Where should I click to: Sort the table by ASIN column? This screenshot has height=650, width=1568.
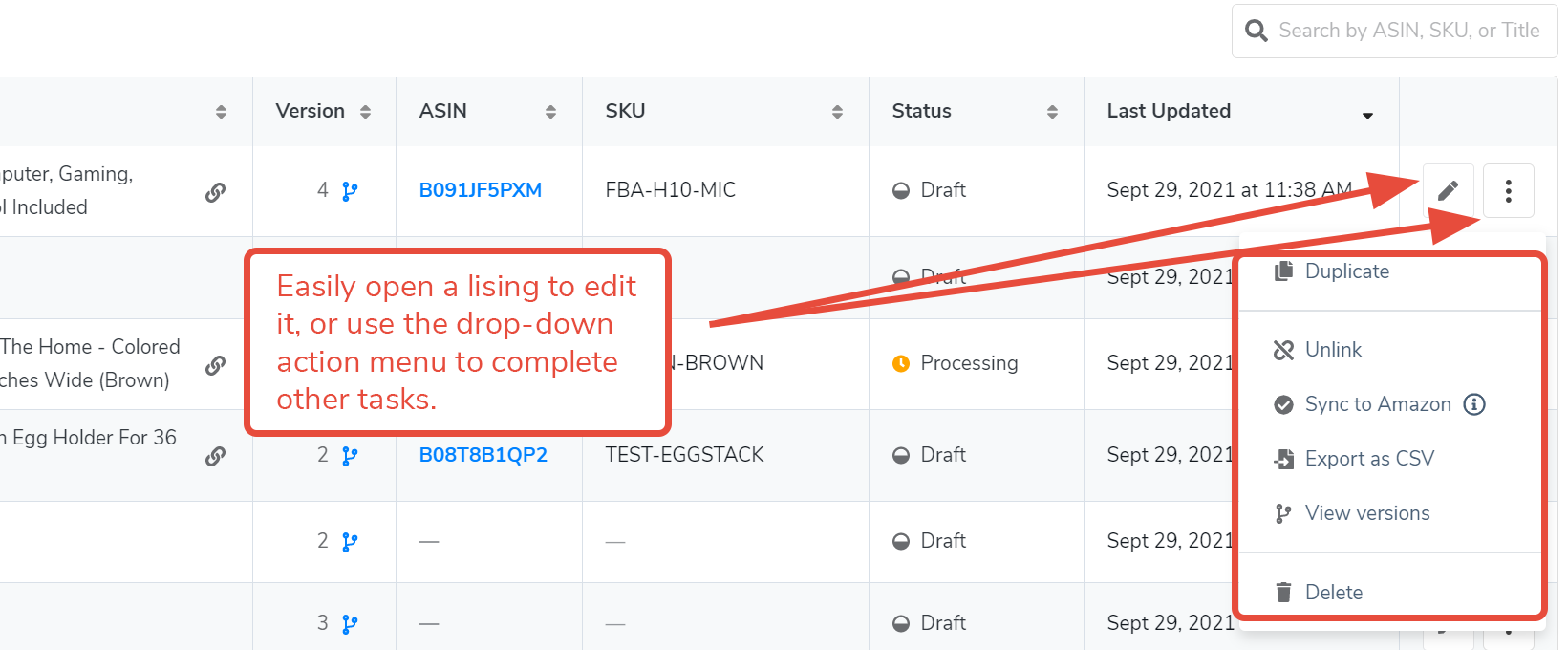[x=550, y=112]
